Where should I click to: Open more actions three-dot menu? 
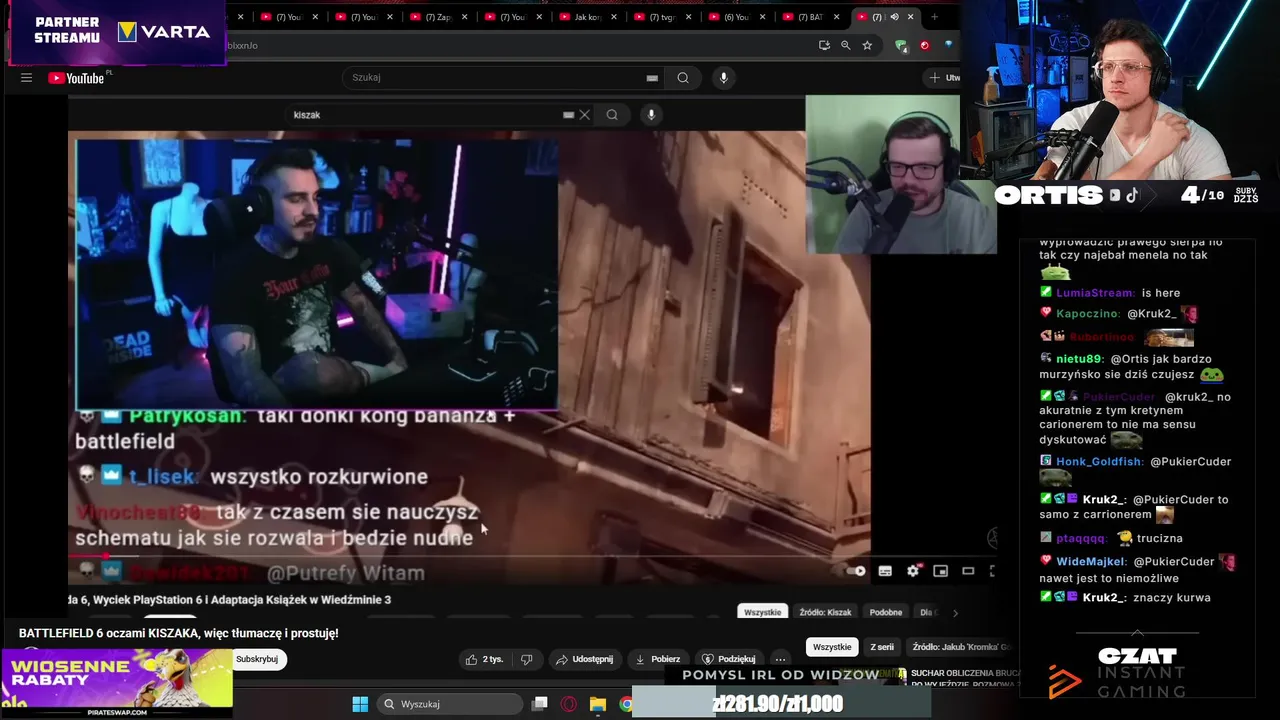(780, 659)
